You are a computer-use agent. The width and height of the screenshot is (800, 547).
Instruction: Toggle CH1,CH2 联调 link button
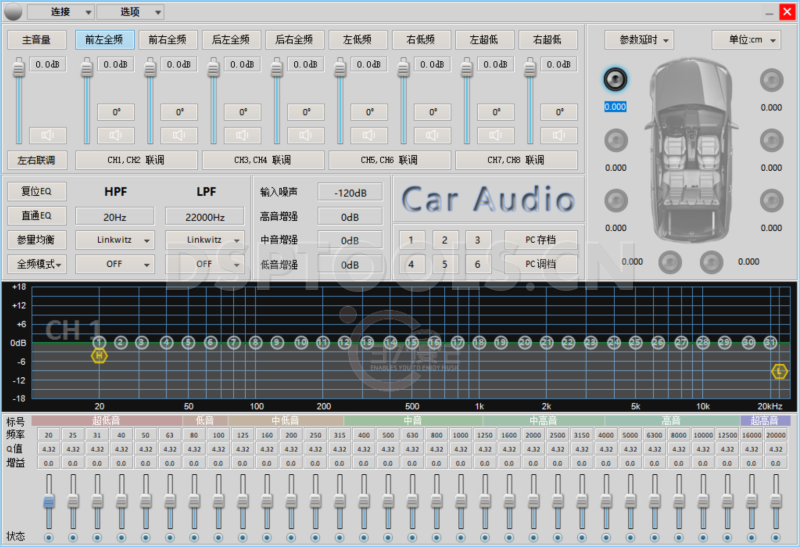point(135,160)
